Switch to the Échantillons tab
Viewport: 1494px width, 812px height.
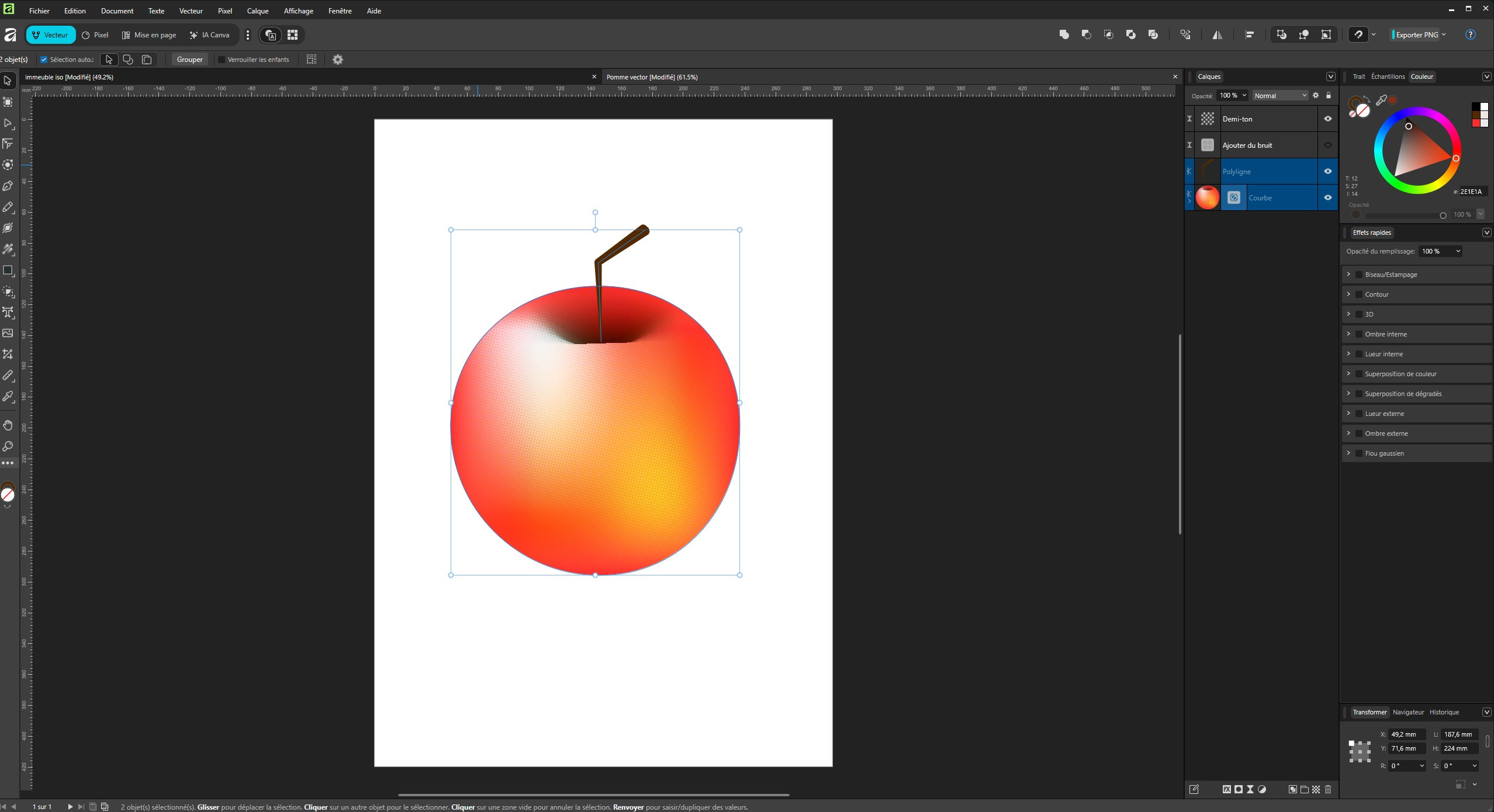tap(1388, 77)
